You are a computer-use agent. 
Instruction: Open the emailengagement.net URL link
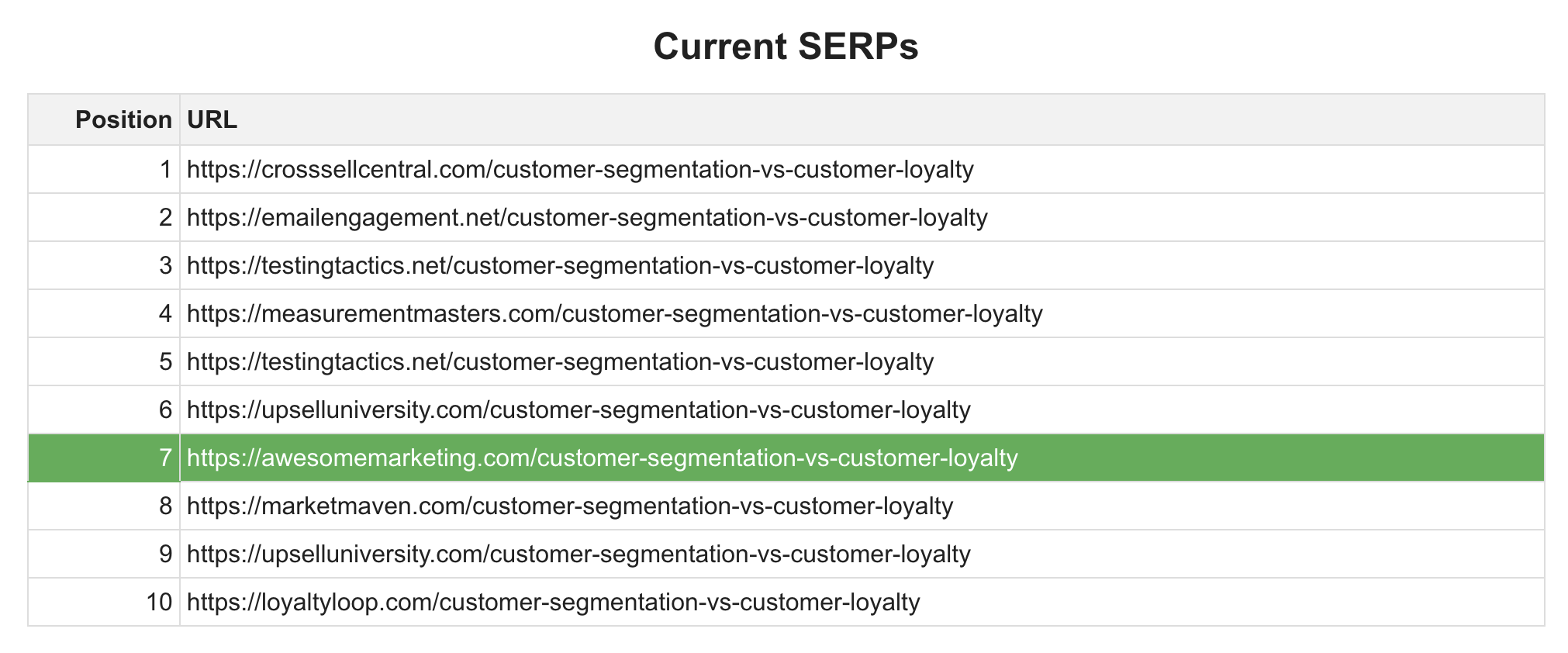pos(587,217)
